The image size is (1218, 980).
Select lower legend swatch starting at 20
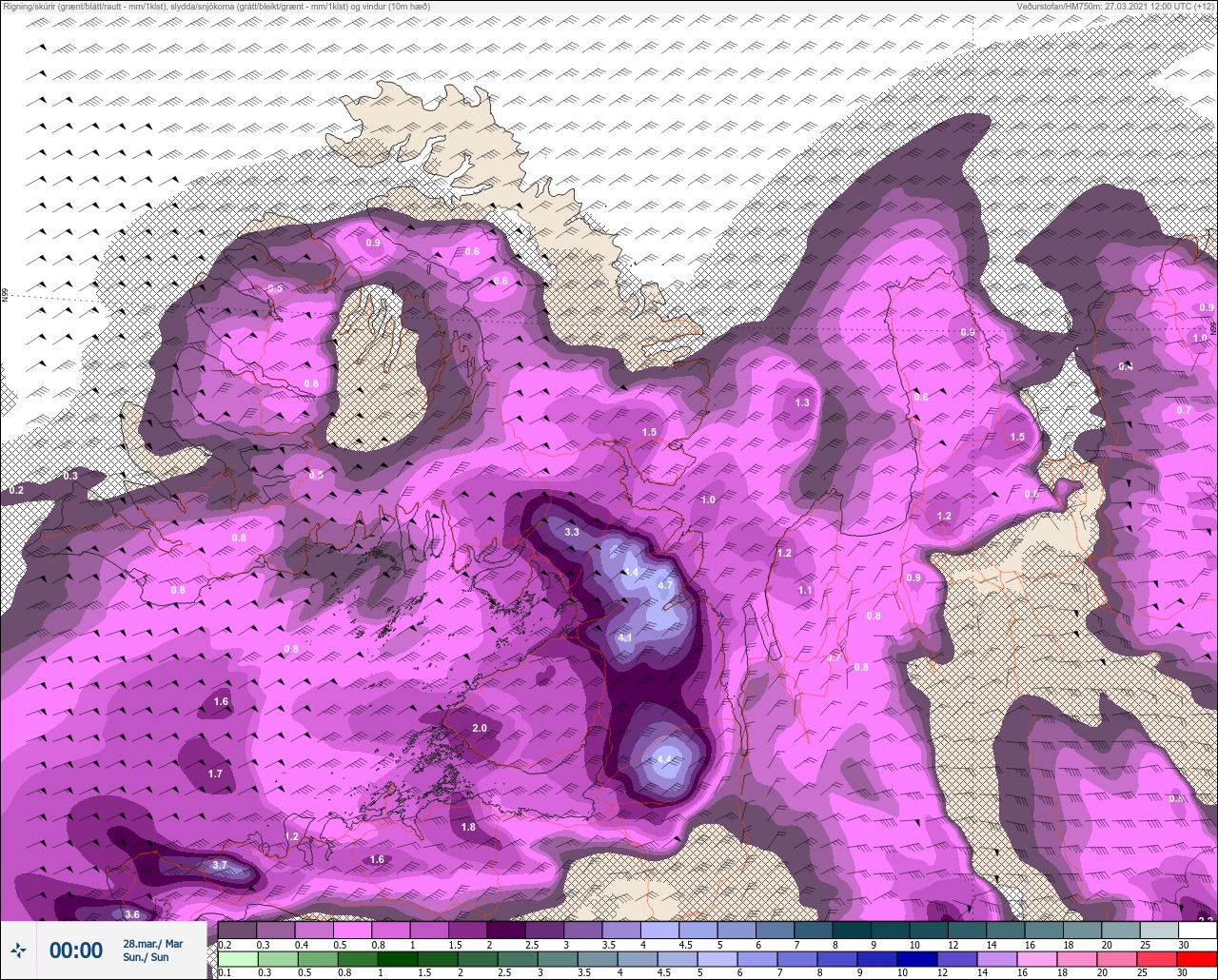pyautogui.click(x=1117, y=959)
